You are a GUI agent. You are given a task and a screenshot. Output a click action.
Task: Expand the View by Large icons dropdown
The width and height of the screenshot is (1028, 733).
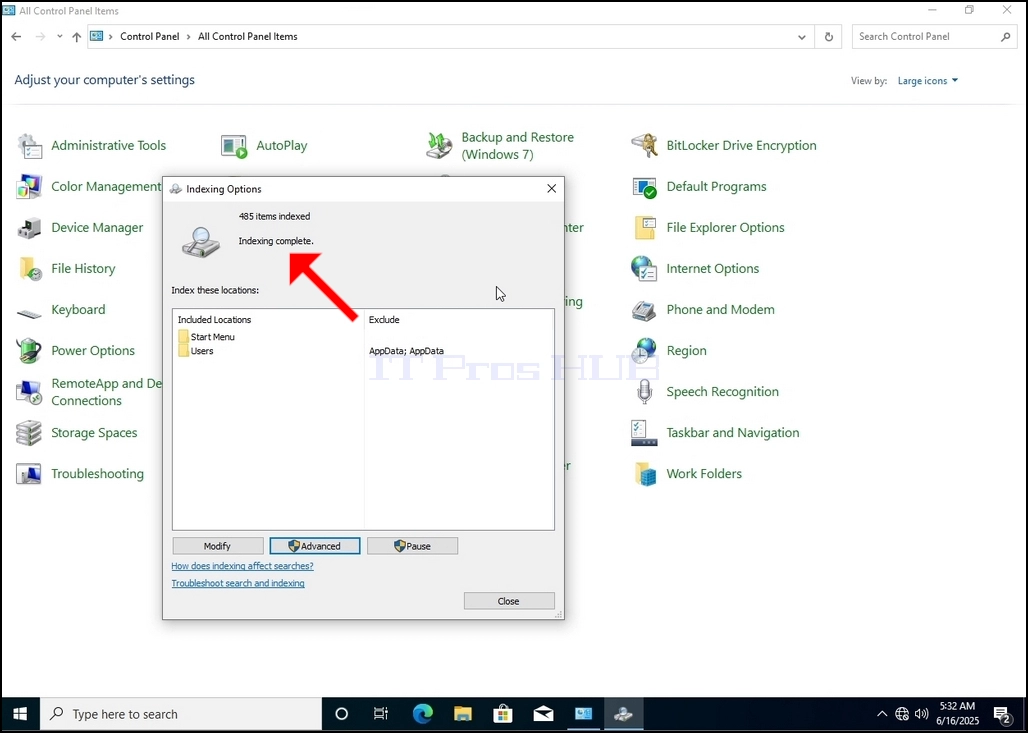tap(928, 81)
